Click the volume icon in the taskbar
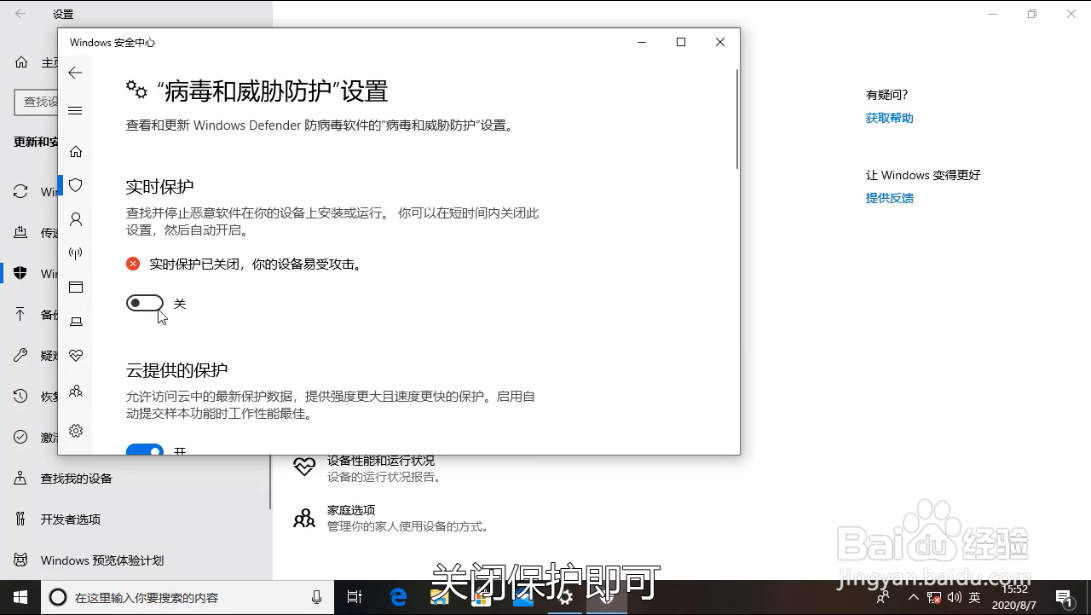 point(954,595)
